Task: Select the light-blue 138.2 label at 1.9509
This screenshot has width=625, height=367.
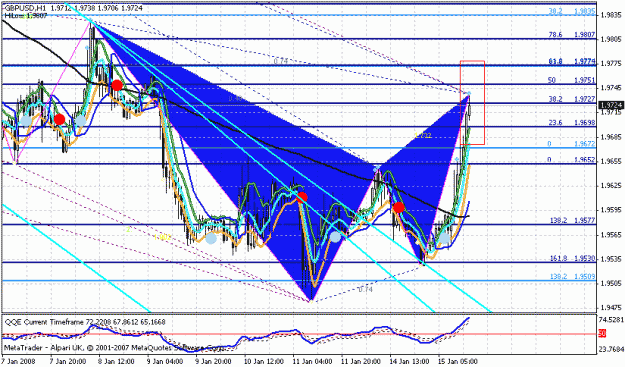Action: (573, 276)
